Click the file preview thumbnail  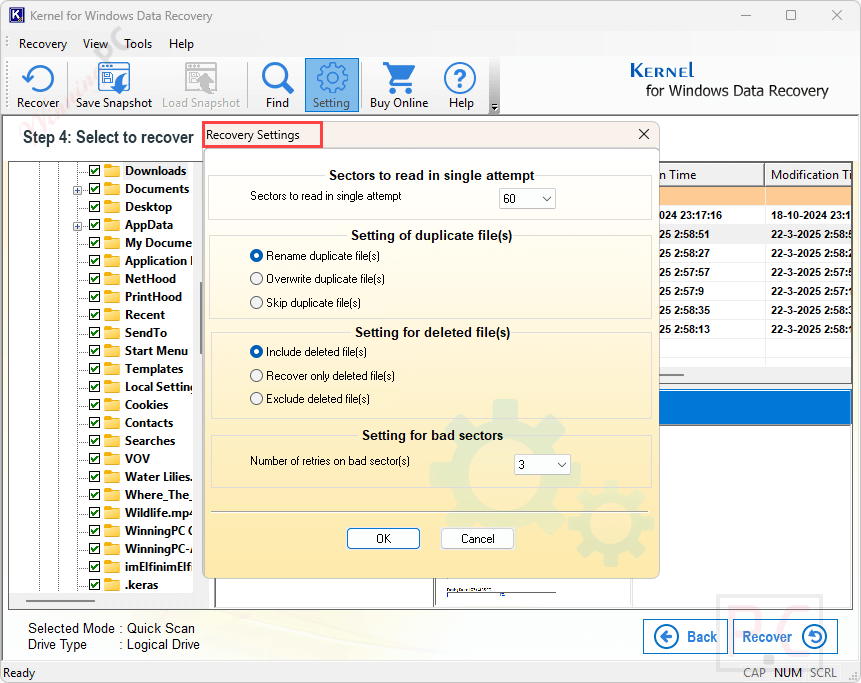[500, 592]
